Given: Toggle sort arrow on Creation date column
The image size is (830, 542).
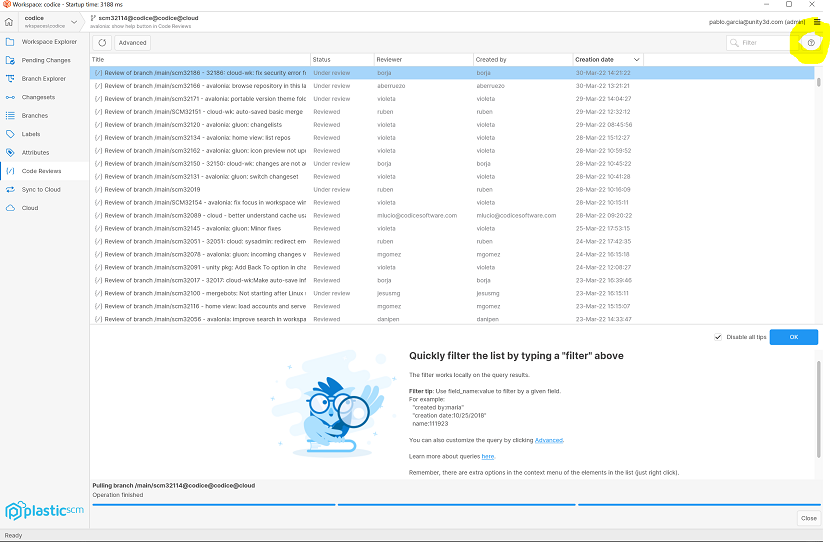Looking at the screenshot, I should point(636,59).
